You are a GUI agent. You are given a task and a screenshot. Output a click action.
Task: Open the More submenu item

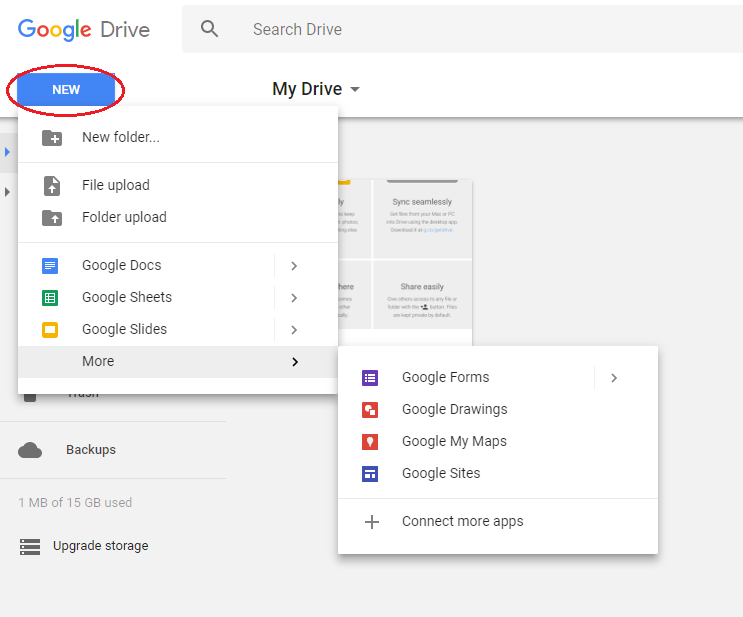click(x=178, y=362)
